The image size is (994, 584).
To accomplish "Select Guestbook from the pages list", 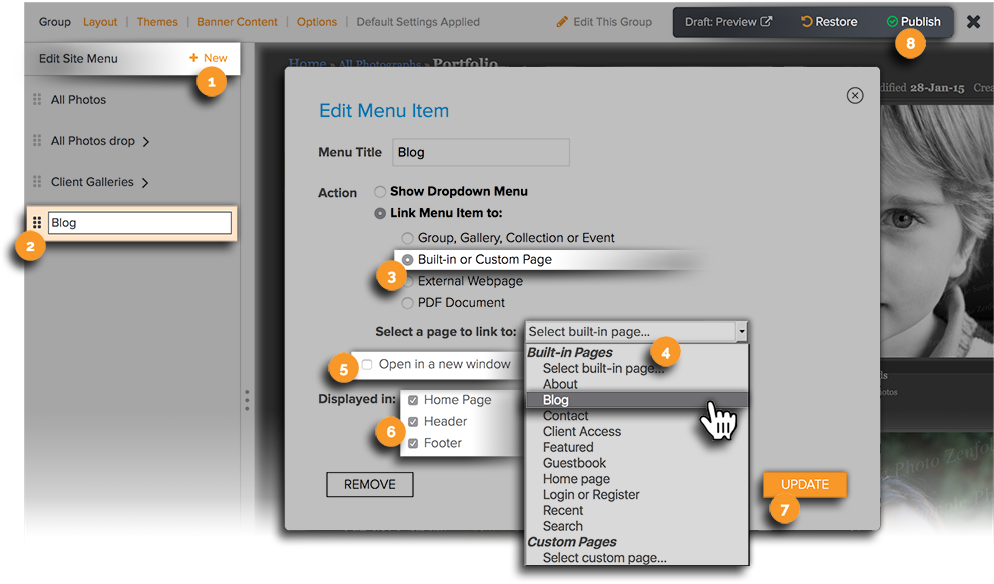I will tap(574, 464).
